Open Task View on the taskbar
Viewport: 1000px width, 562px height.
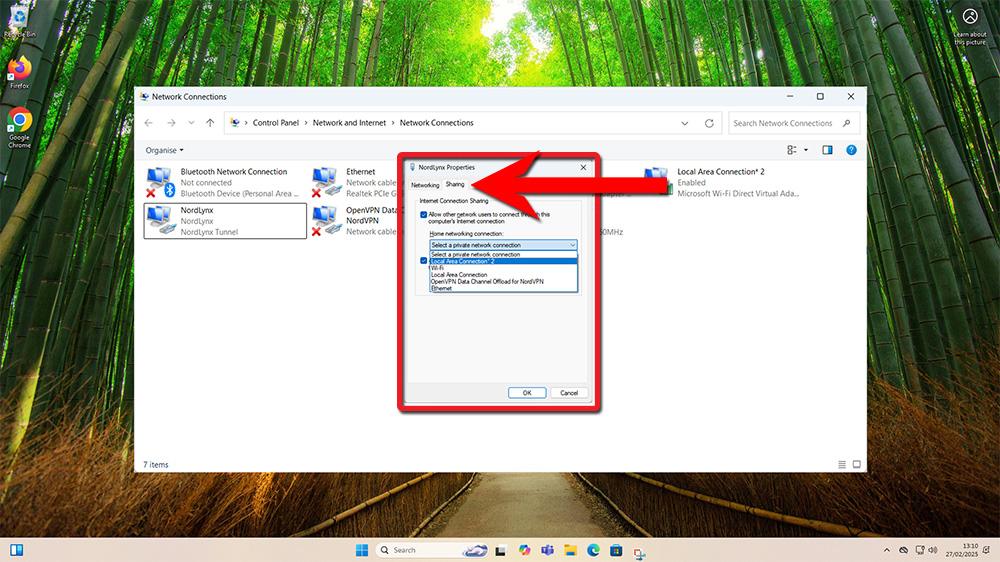coord(501,551)
